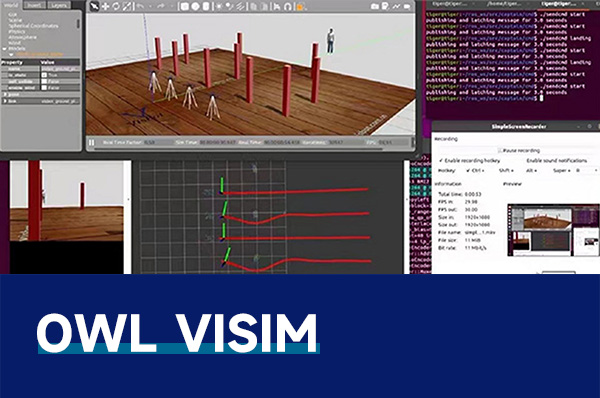Viewport: 600px width, 398px height.
Task: Switch to the Insert tab
Action: (35, 5)
